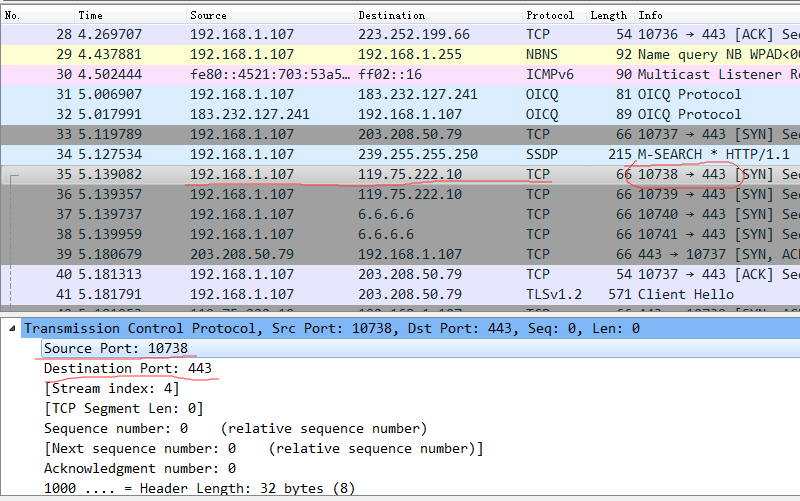800x501 pixels.
Task: Click the Info column header
Action: [650, 15]
